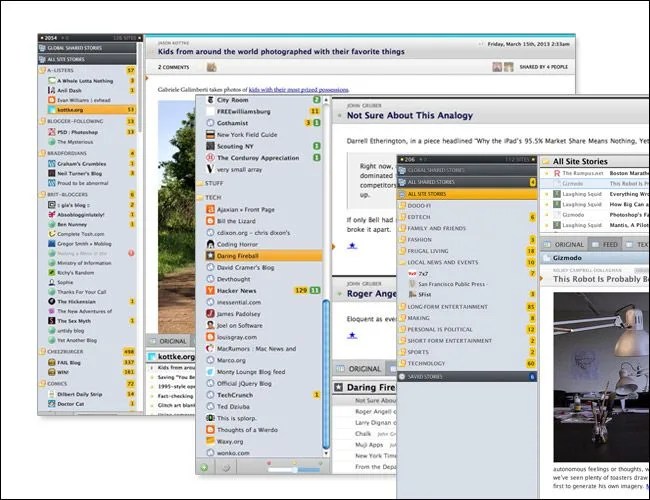The height and width of the screenshot is (500, 650).
Task: Click the James Padolsey feed icon
Action: point(210,313)
